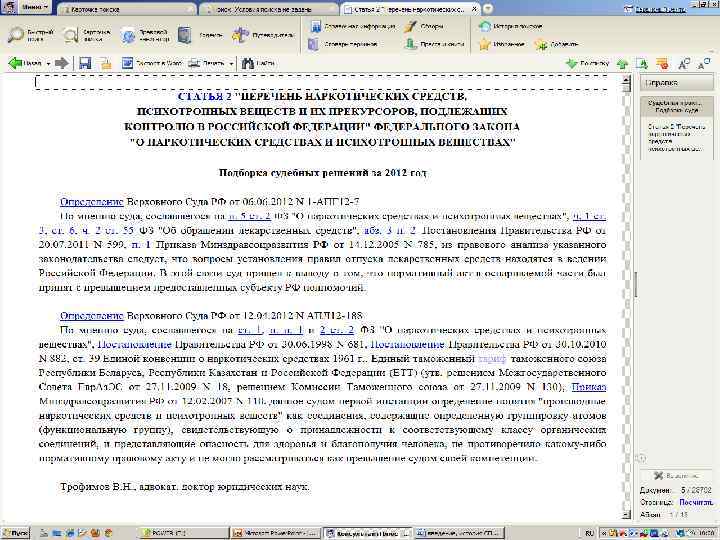The height and width of the screenshot is (540, 720).
Task: Open the тариф link
Action: [x=492, y=358]
